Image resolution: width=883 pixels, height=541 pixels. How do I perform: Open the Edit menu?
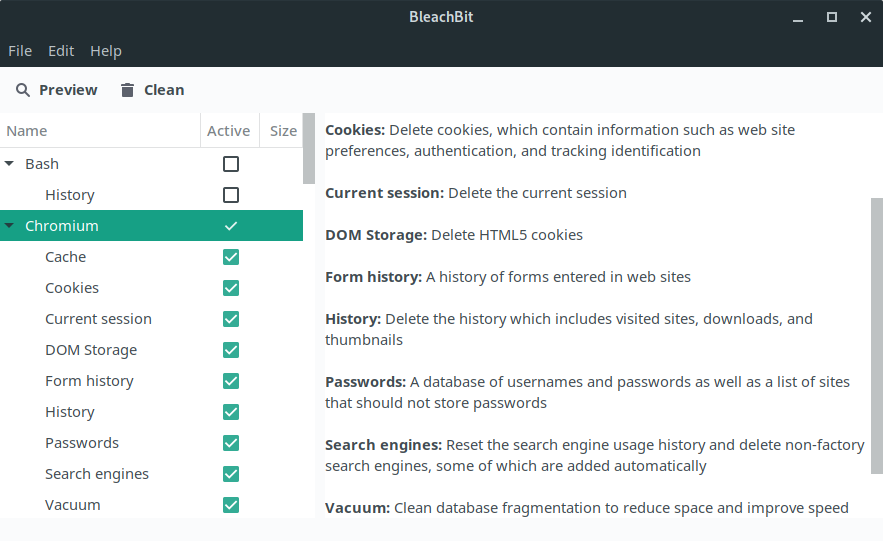(61, 51)
